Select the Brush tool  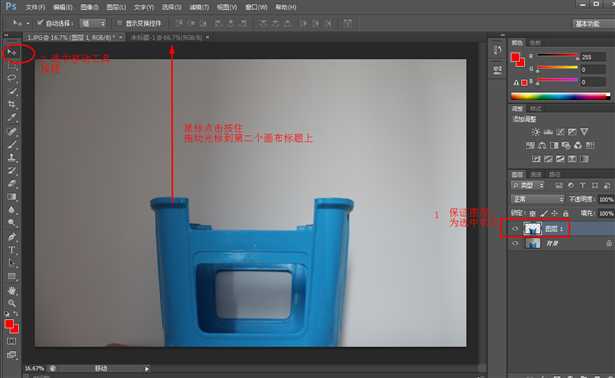point(12,144)
